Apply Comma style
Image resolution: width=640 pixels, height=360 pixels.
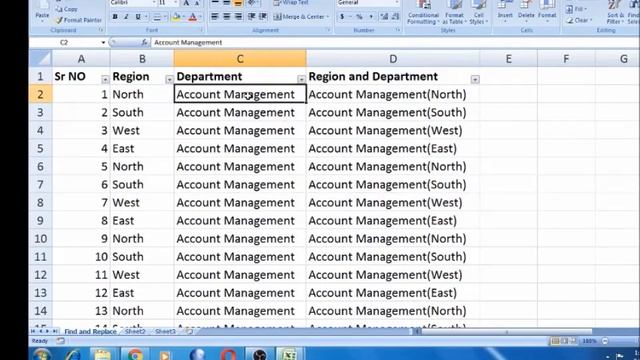371,17
